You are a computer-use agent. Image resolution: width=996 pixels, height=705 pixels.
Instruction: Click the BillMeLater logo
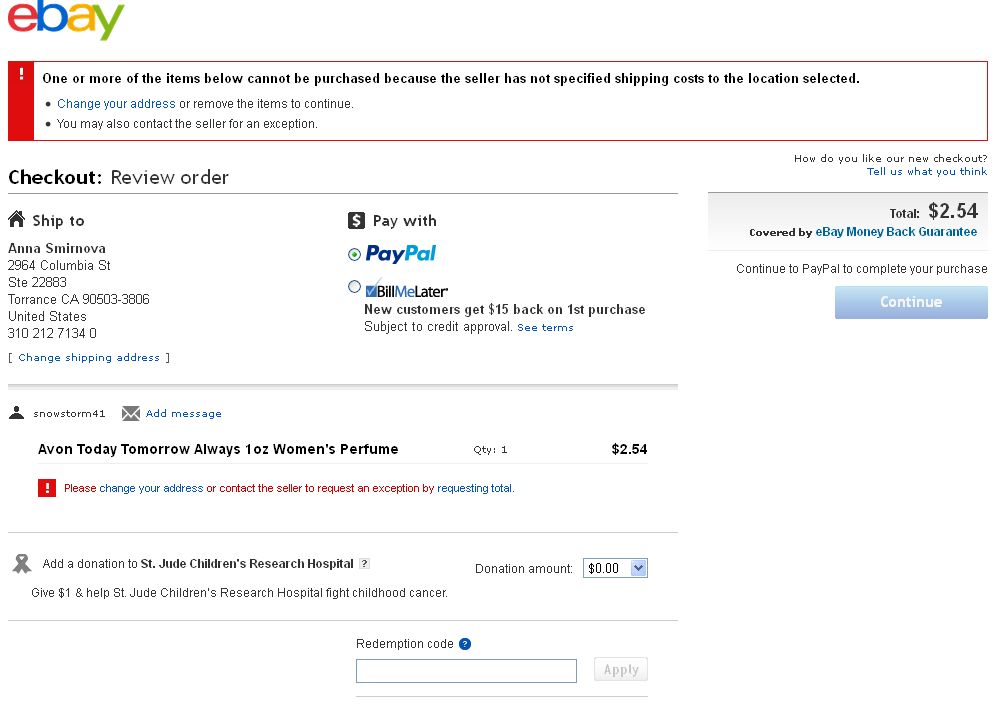(x=407, y=290)
